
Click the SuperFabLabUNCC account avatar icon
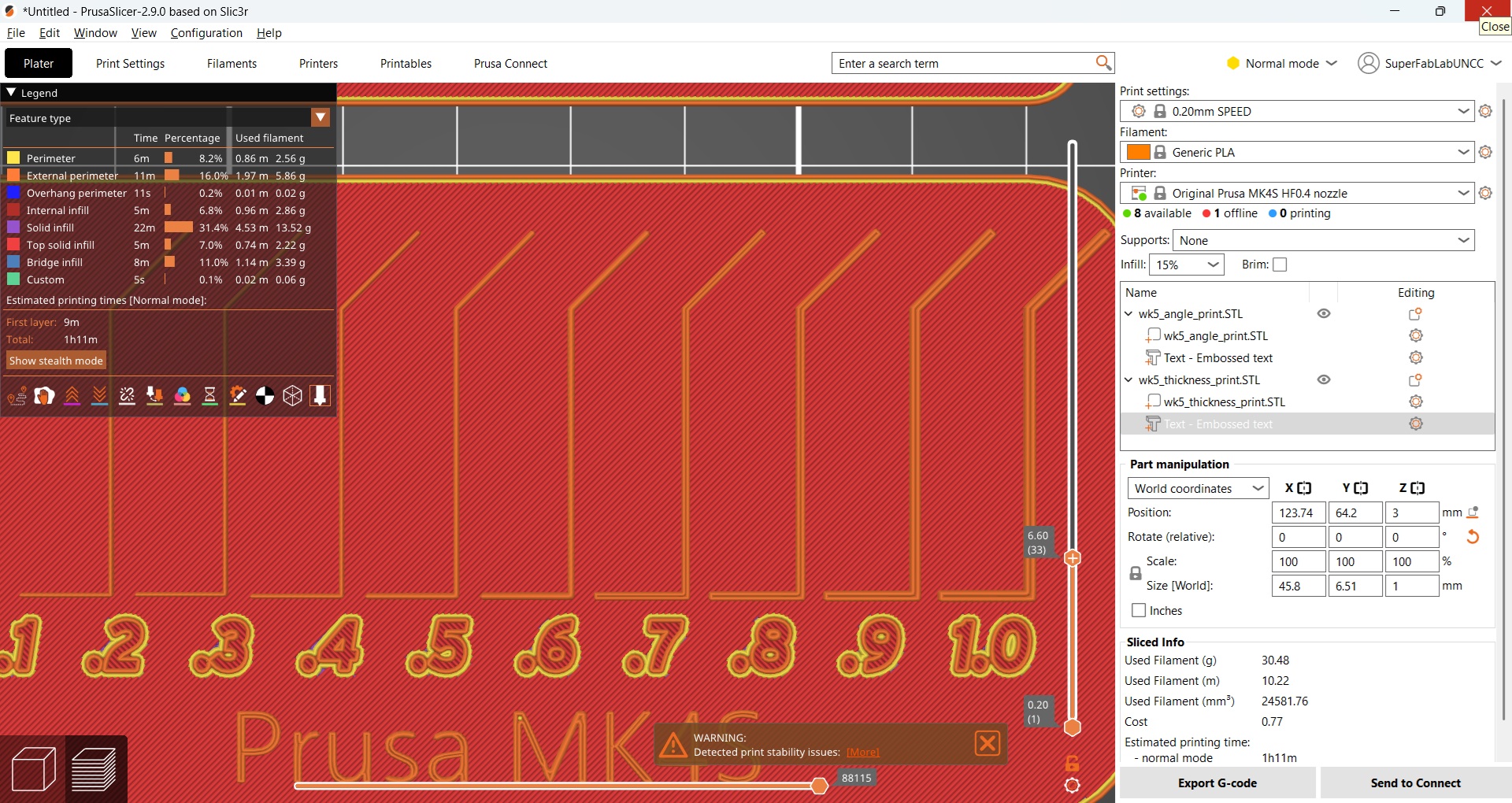1369,63
